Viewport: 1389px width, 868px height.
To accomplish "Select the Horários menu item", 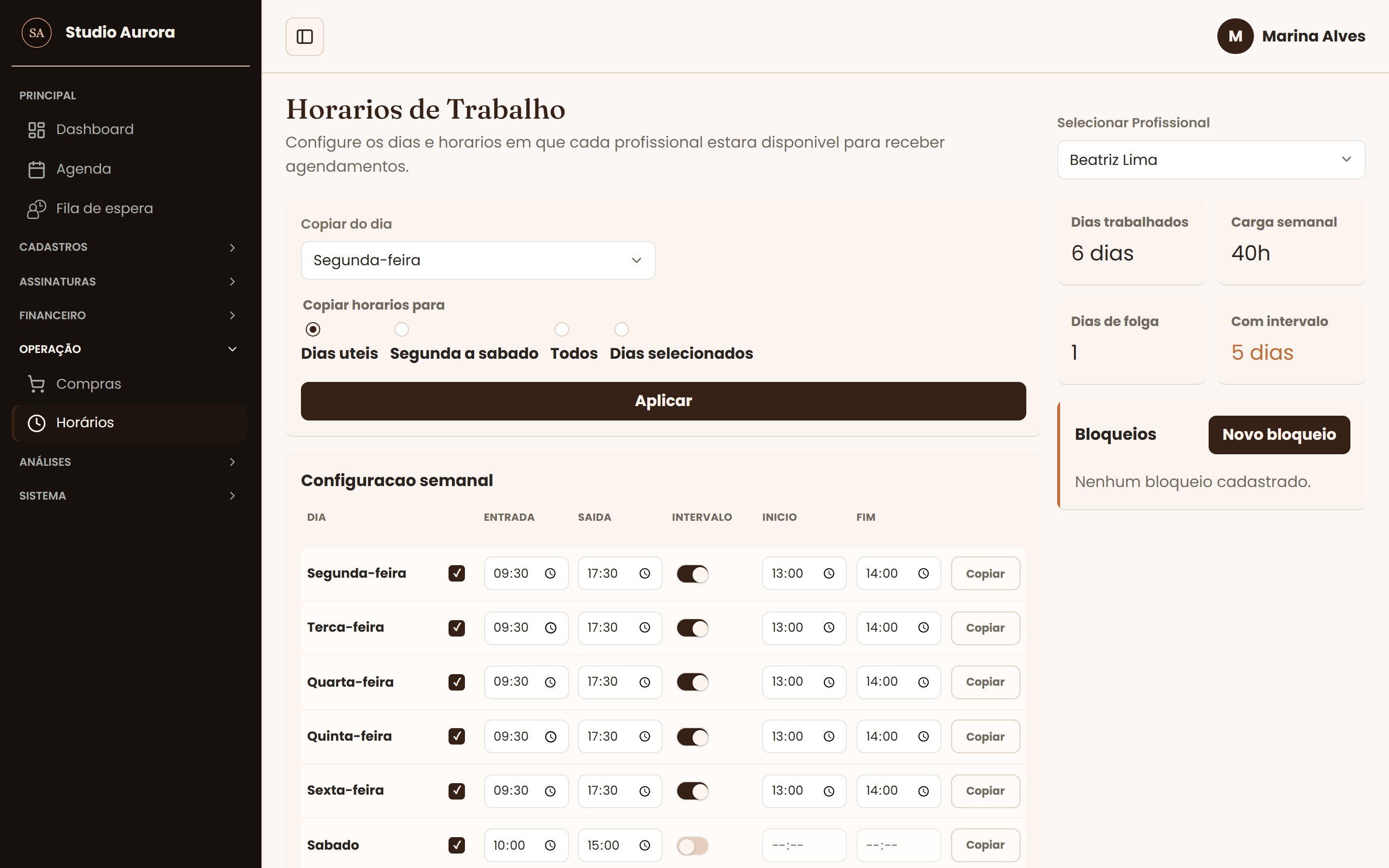I will pos(130,423).
